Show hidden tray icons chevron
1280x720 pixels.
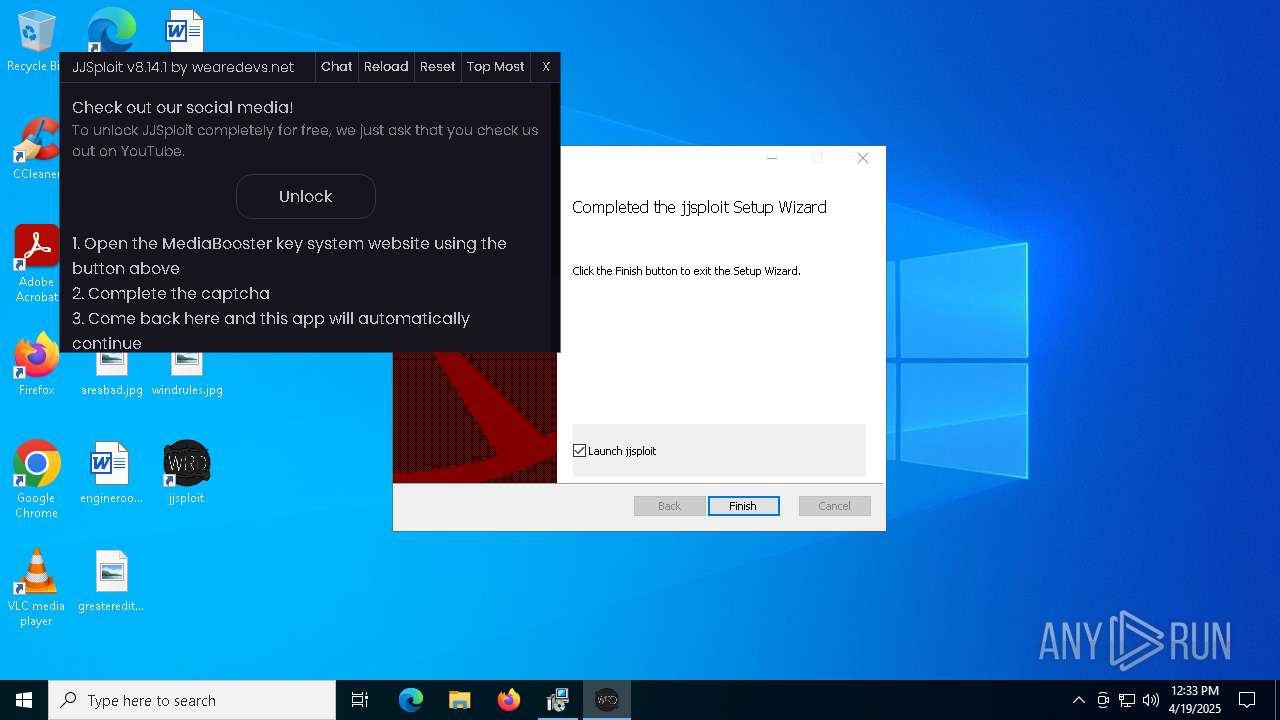(x=1078, y=700)
